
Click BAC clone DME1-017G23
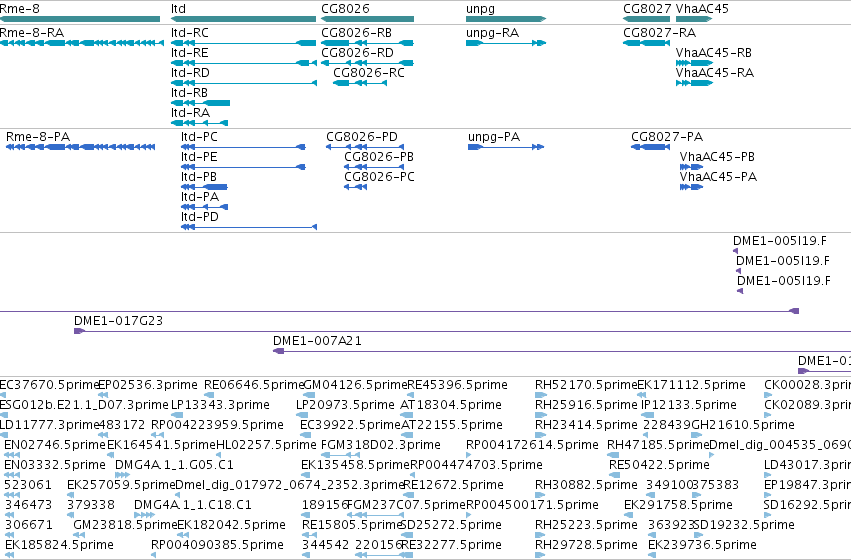pos(462,331)
